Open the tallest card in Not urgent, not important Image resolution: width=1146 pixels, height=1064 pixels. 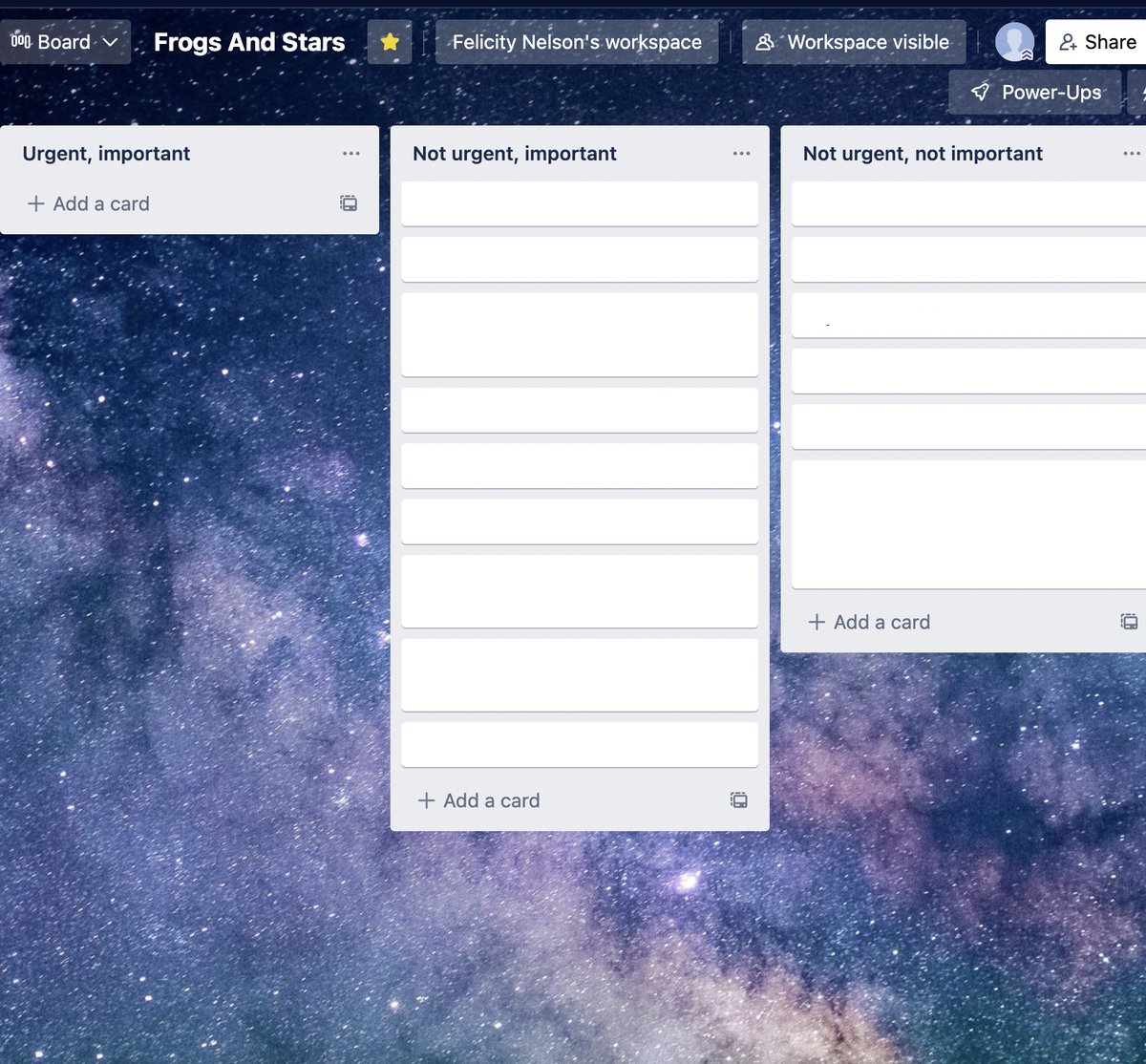[x=968, y=524]
